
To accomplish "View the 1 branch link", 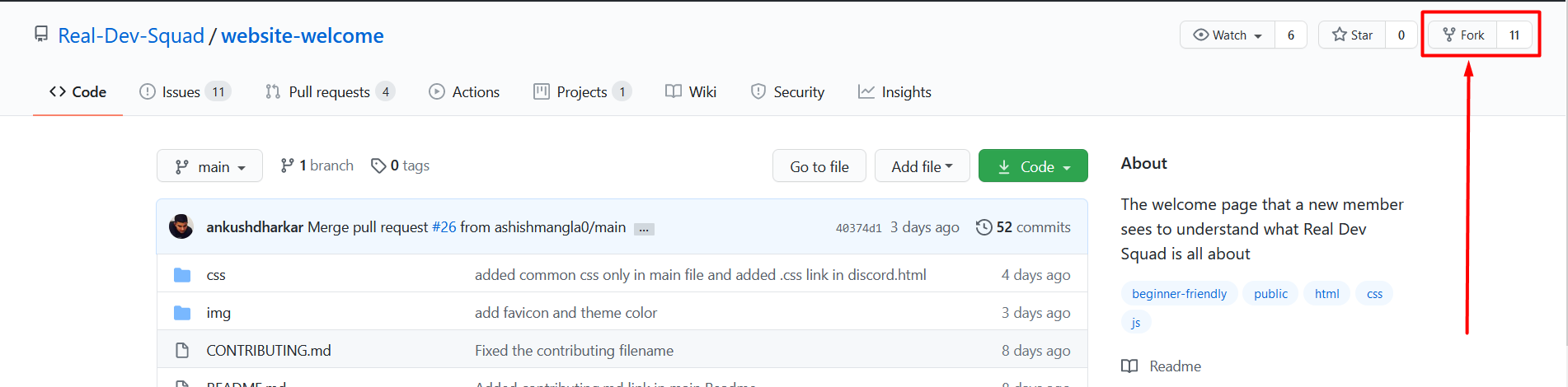I will (x=317, y=166).
